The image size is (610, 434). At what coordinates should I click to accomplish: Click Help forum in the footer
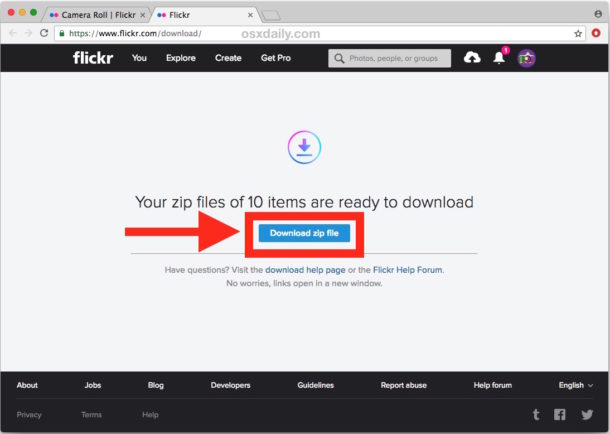point(493,385)
